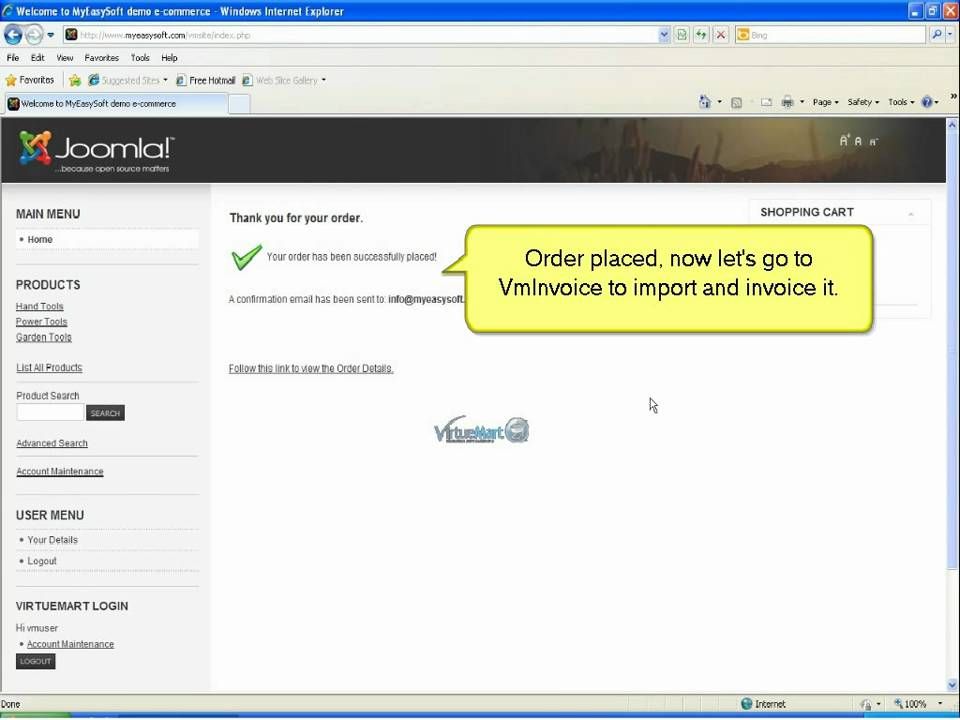Open the Safety command bar menu
This screenshot has width=960, height=720.
[863, 102]
